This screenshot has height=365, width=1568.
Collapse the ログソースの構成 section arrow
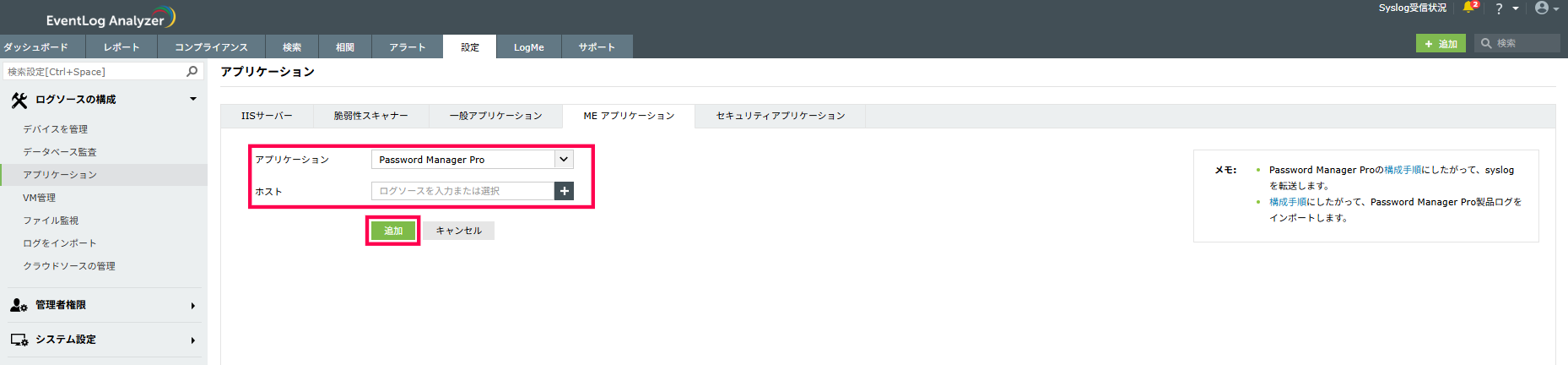pos(193,100)
